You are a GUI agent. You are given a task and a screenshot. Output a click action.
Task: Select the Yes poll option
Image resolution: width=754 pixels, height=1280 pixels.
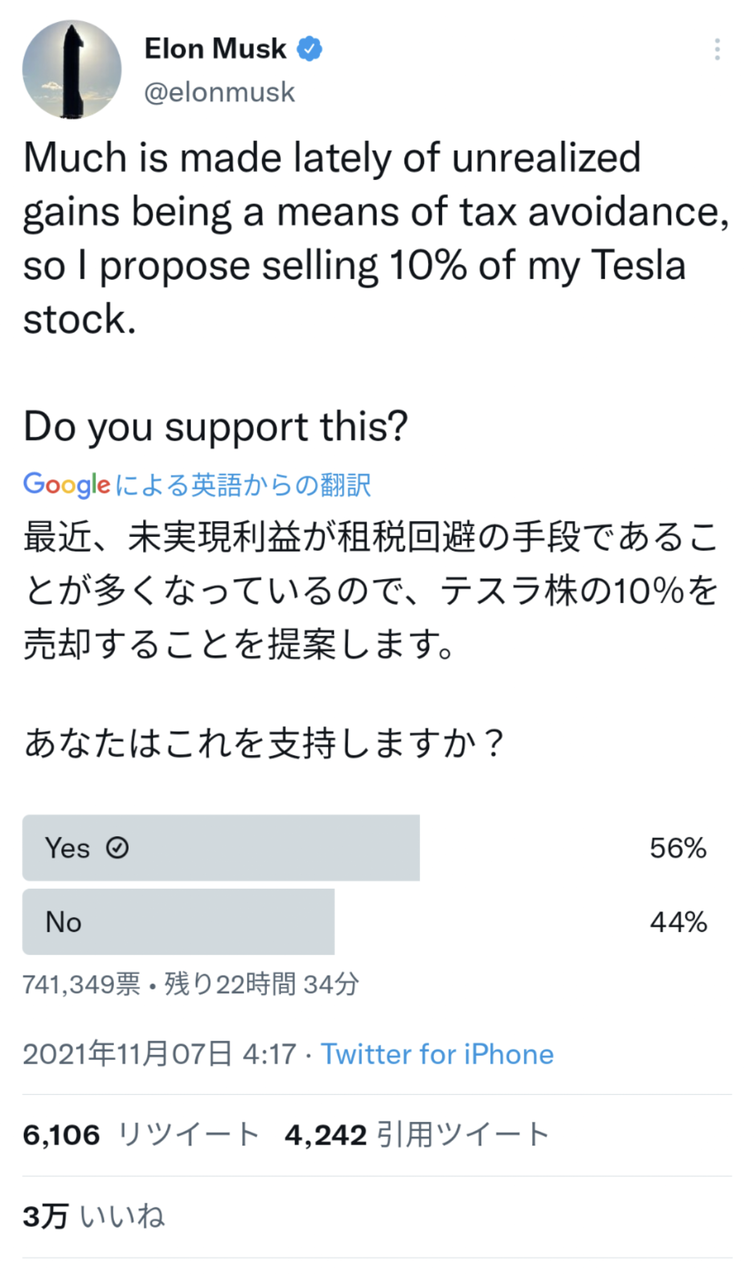tap(221, 848)
